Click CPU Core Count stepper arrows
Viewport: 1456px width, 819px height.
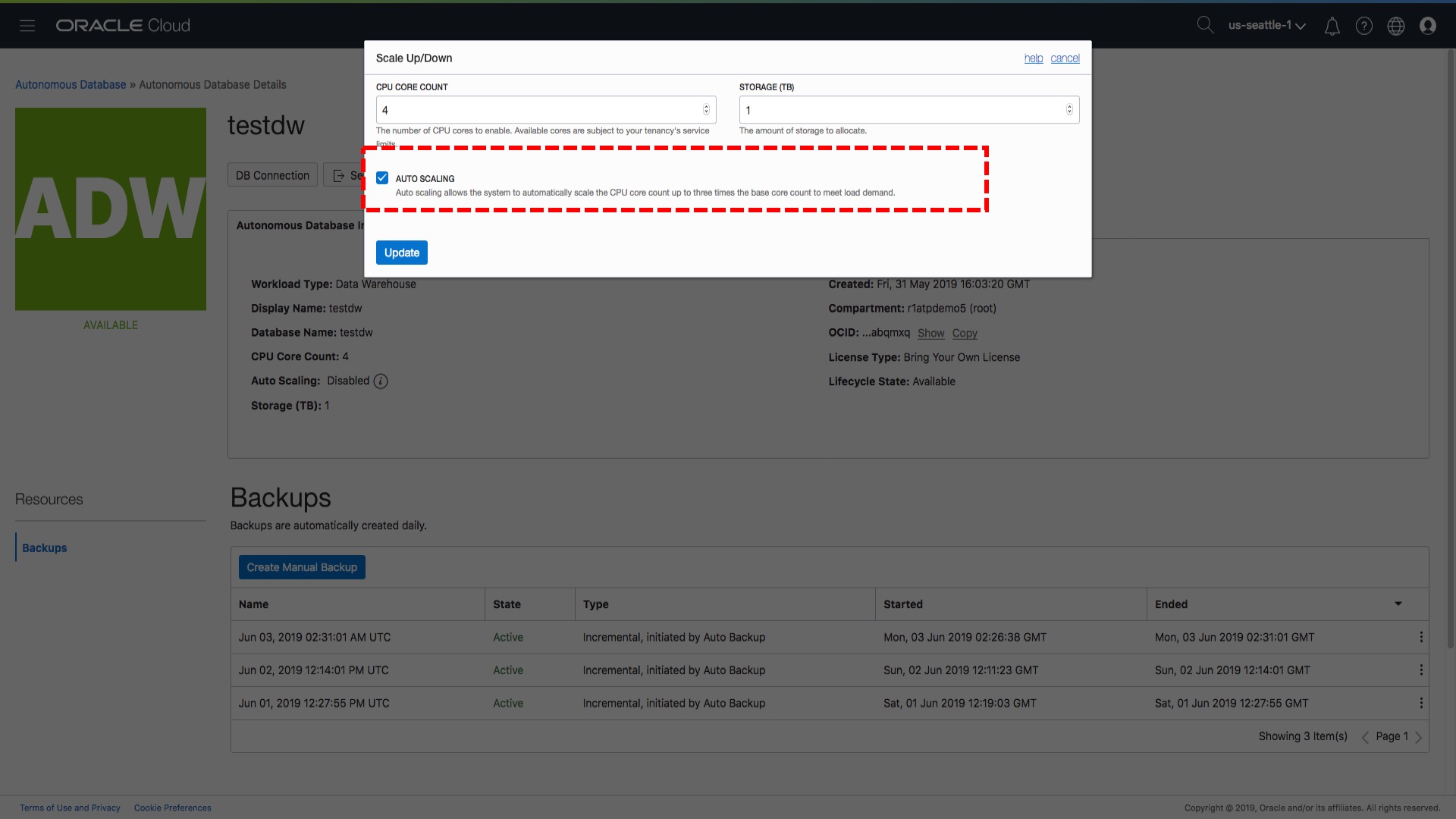706,110
